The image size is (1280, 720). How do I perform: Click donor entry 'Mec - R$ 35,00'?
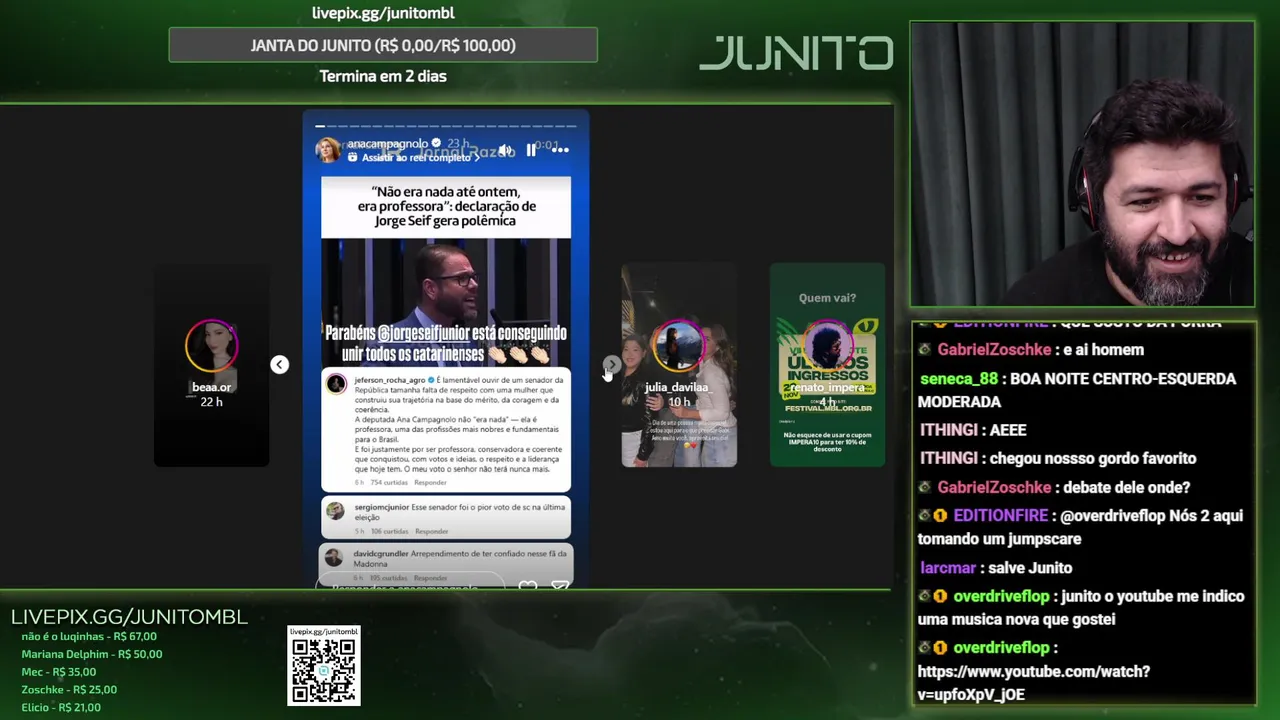(x=59, y=672)
